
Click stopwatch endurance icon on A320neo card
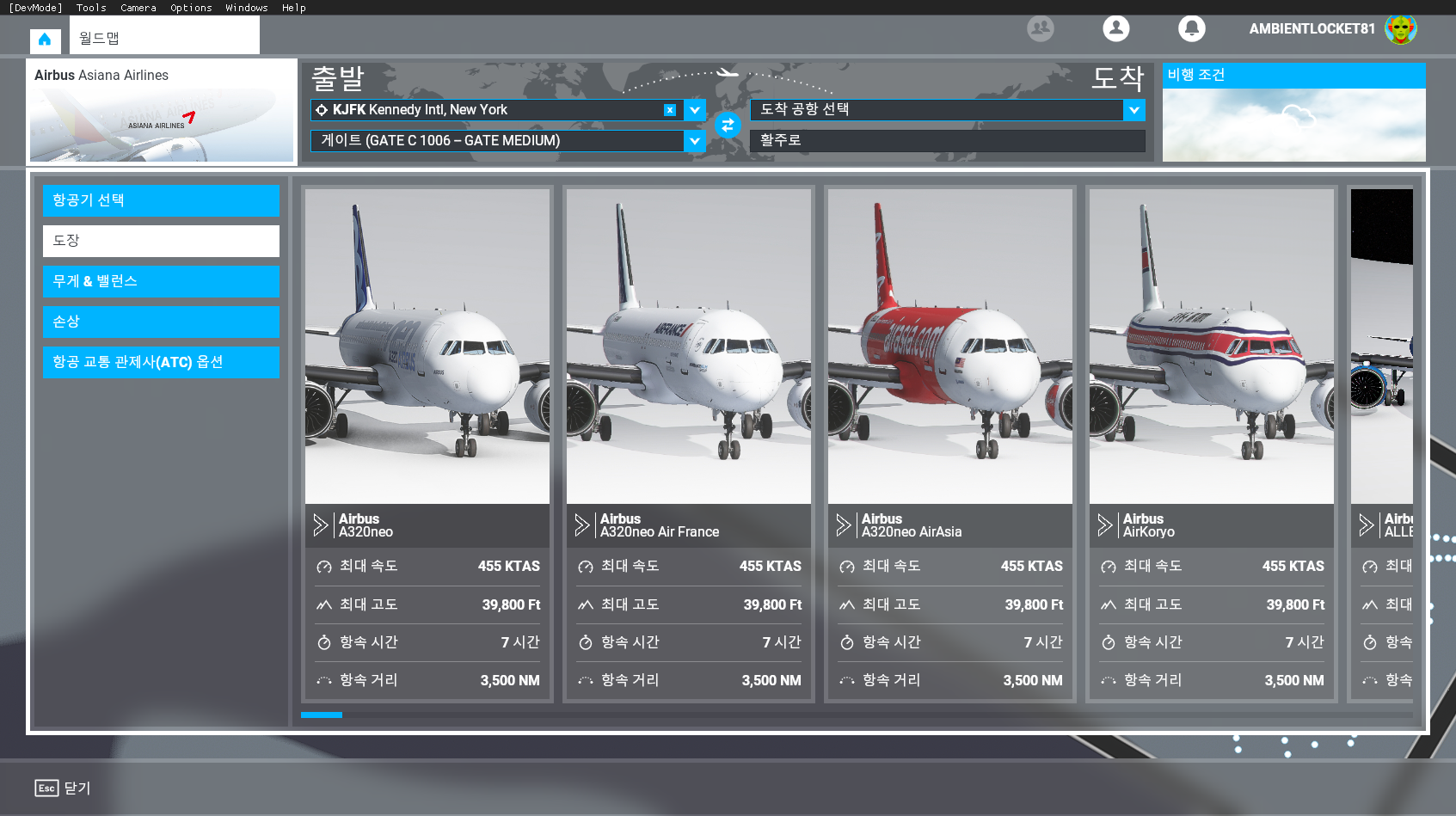(x=324, y=642)
